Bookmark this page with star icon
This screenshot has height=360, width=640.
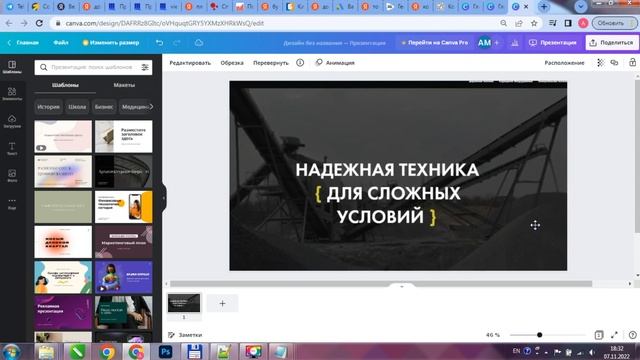(534, 23)
